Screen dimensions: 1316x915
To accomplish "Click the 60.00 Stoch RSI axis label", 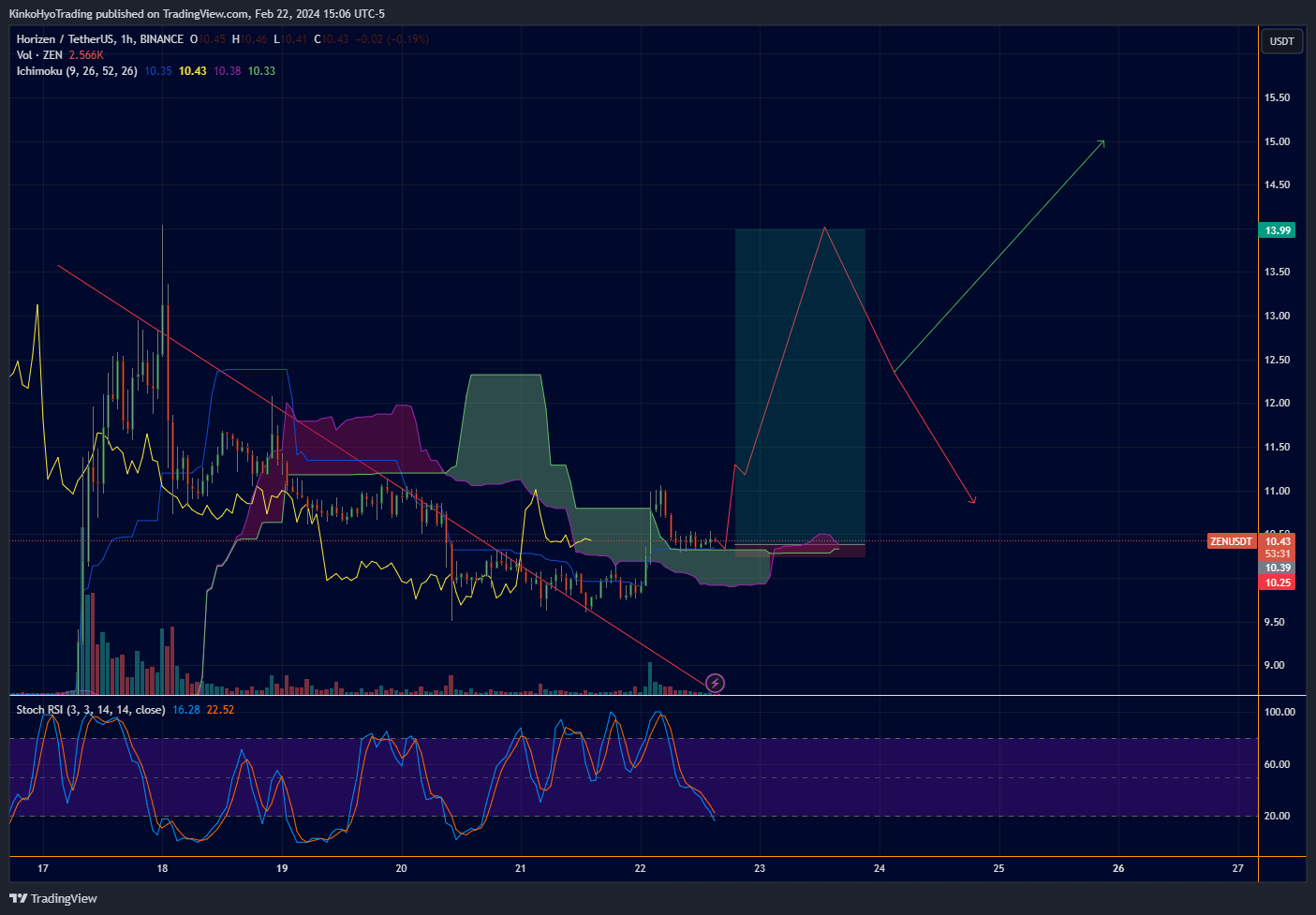I will tap(1277, 764).
